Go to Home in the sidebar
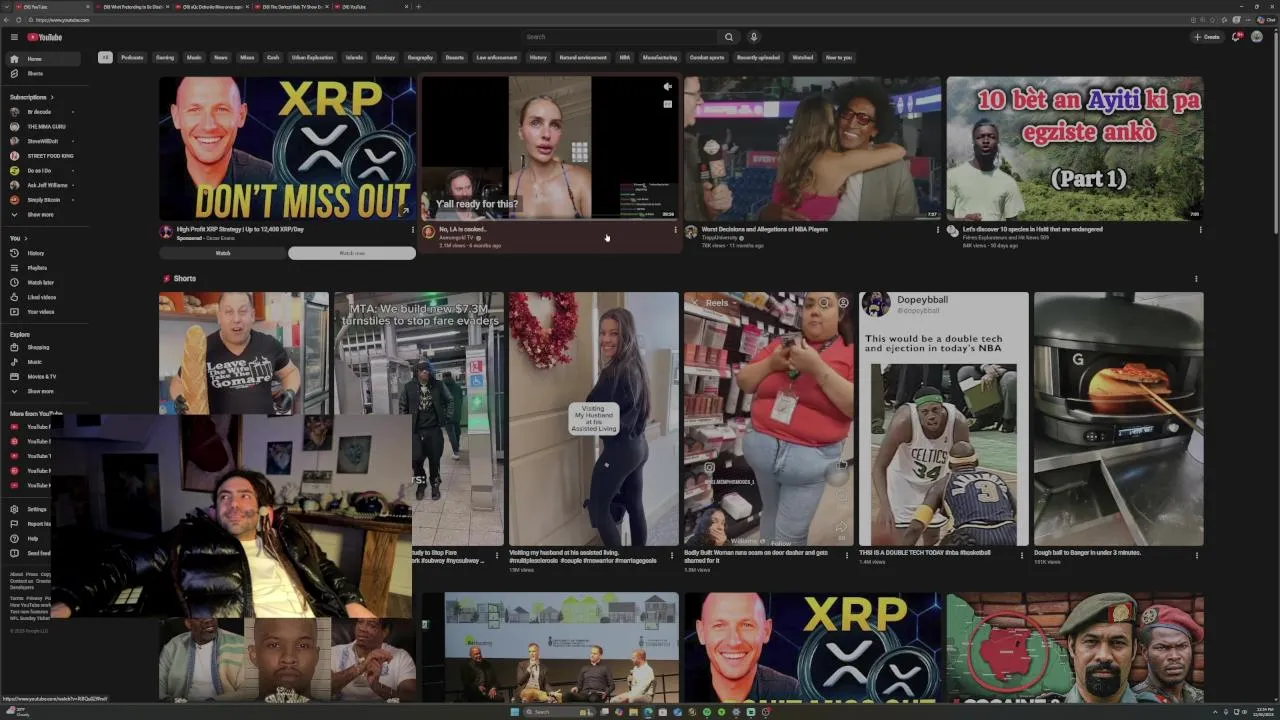Screen dimensions: 1280x720 (42, 59)
